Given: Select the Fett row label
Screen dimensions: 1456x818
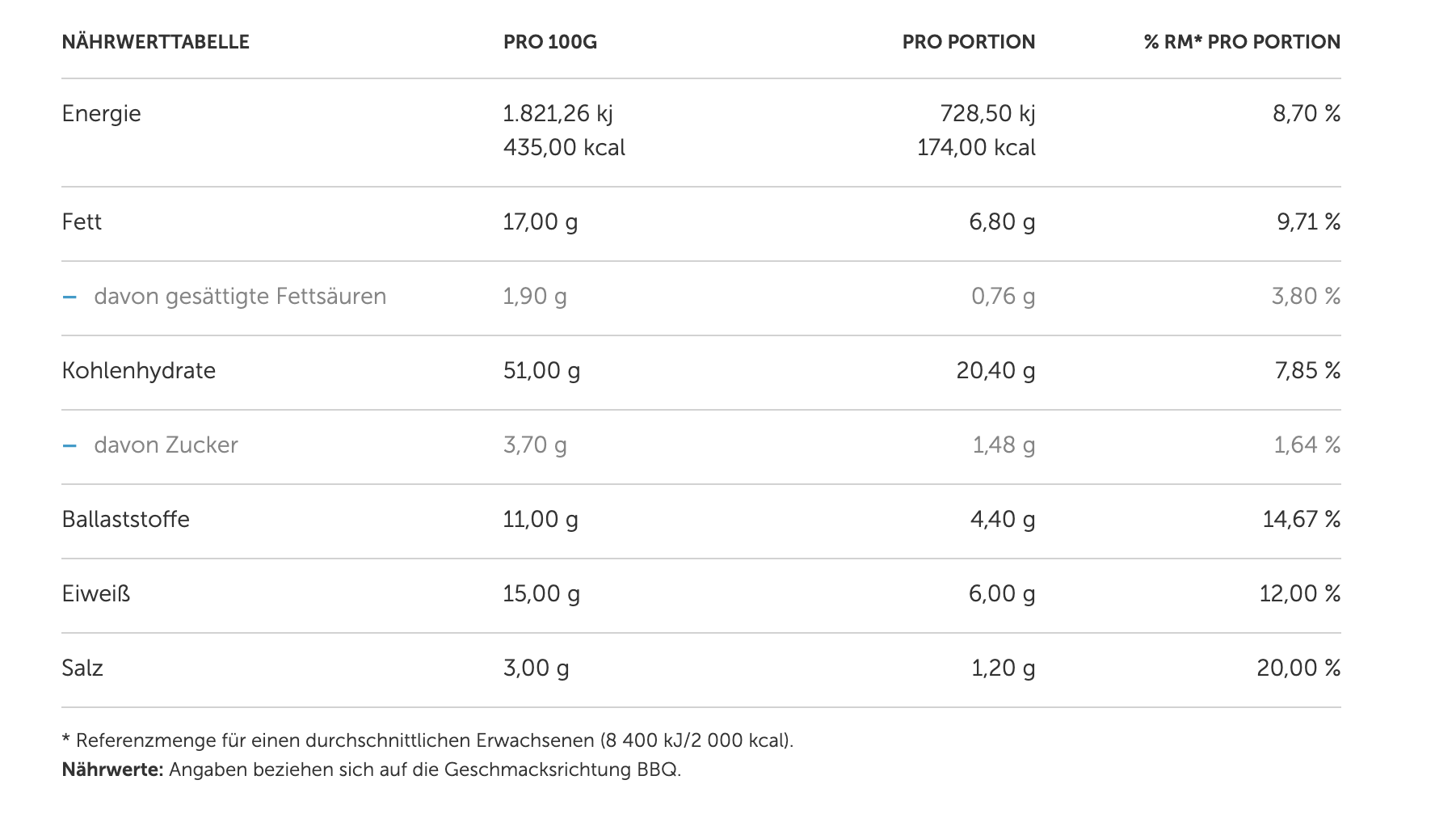Looking at the screenshot, I should [x=82, y=222].
